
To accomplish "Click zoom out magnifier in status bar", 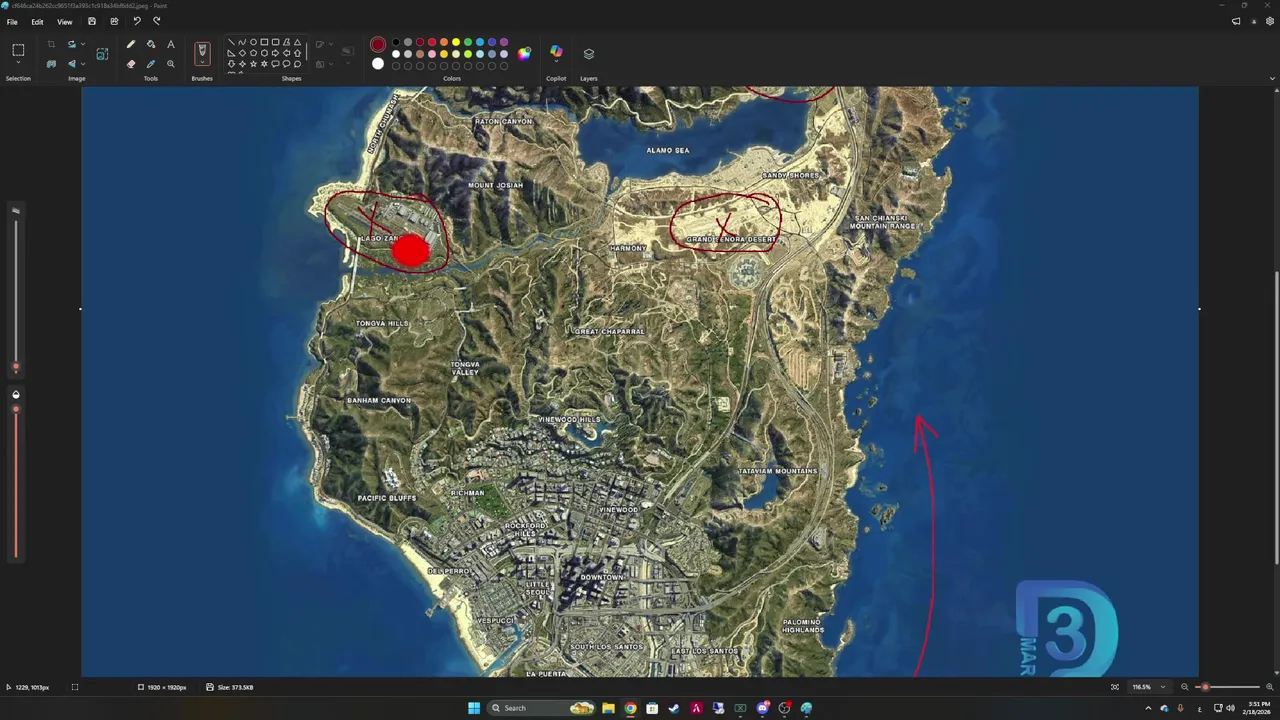I will [1185, 687].
